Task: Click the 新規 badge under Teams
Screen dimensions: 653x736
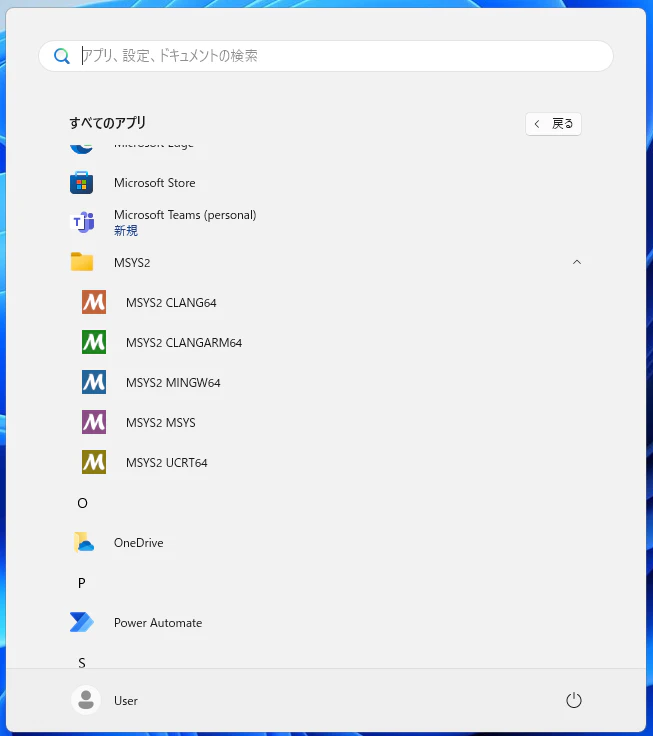Action: tap(126, 230)
